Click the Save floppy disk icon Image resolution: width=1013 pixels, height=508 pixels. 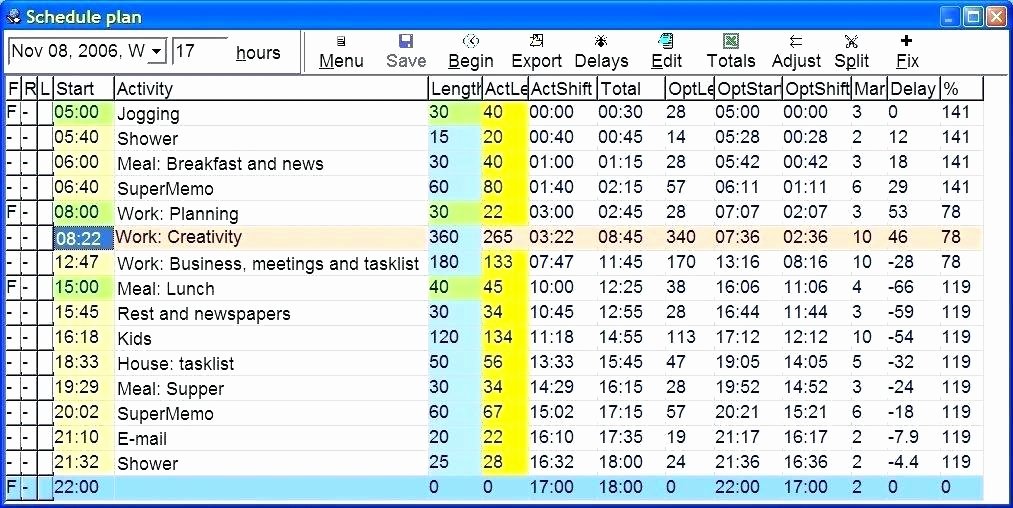(x=406, y=43)
